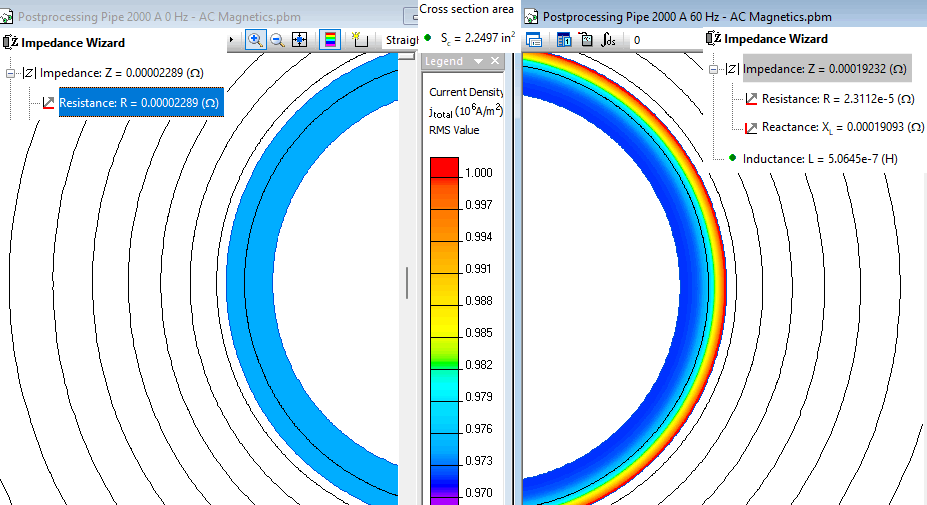Toggle the color map display icon
The height and width of the screenshot is (505, 927).
click(x=330, y=40)
